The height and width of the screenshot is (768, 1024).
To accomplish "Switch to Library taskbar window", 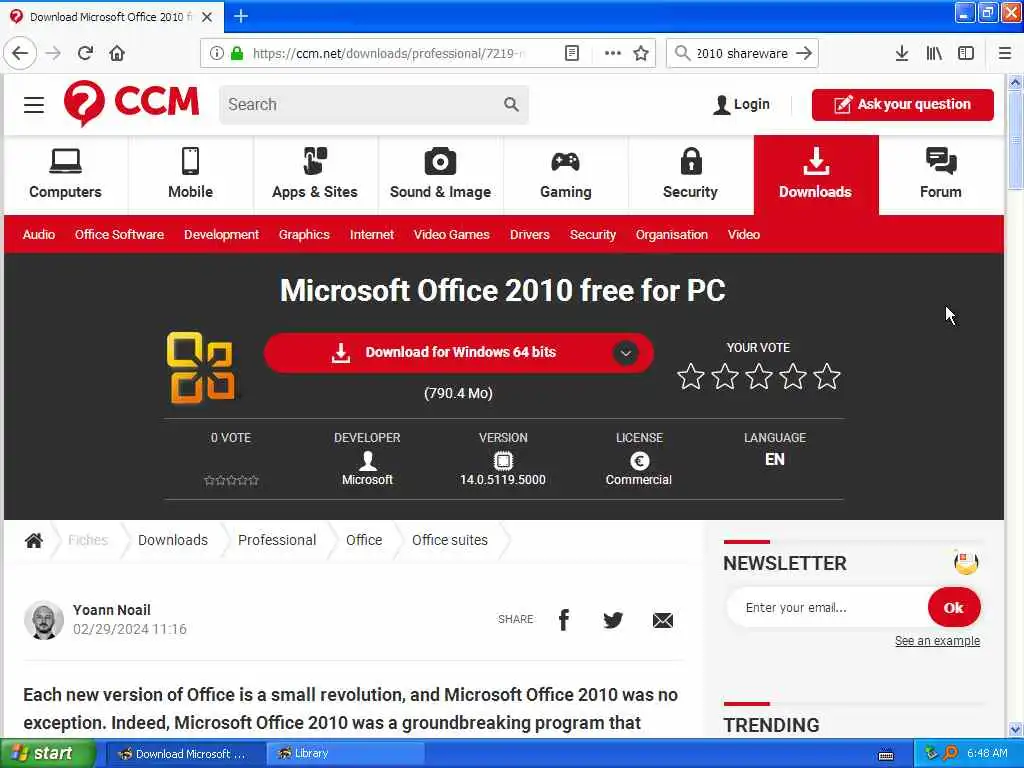I will pos(345,754).
